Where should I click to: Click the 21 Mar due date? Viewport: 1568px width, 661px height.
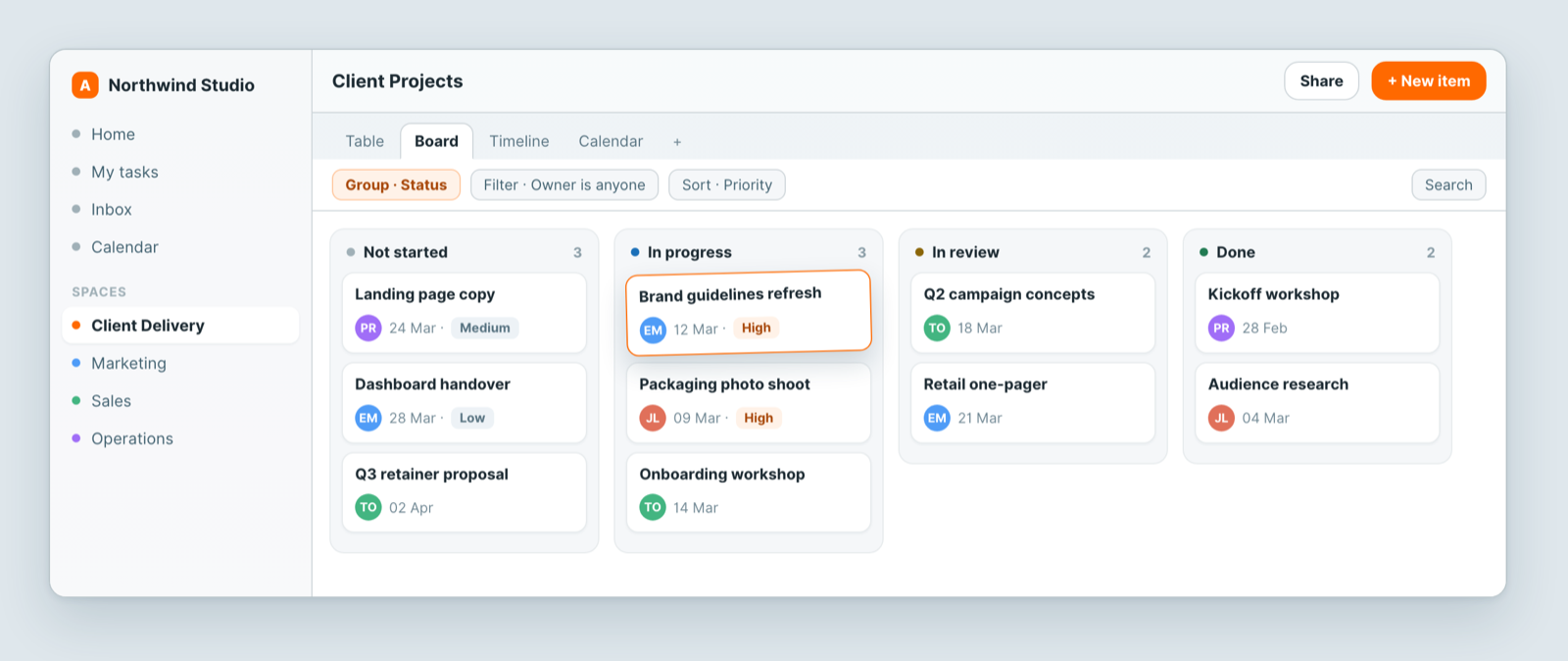pyautogui.click(x=980, y=418)
